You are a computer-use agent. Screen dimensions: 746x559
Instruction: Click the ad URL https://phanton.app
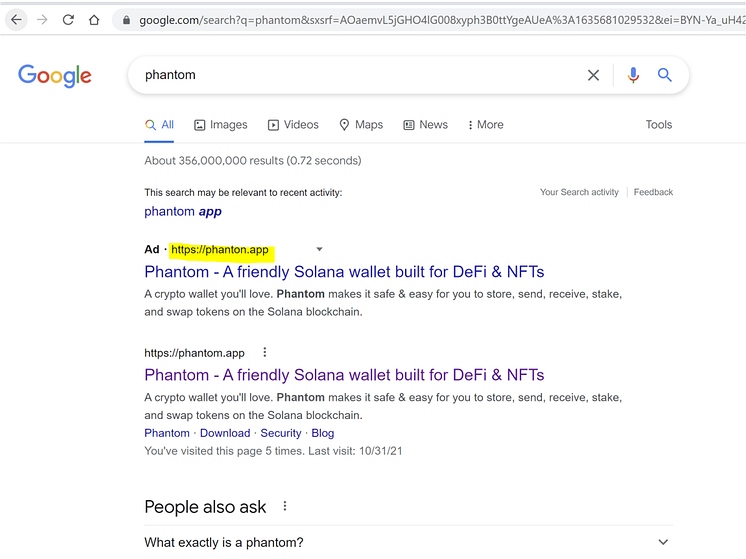[x=220, y=250]
